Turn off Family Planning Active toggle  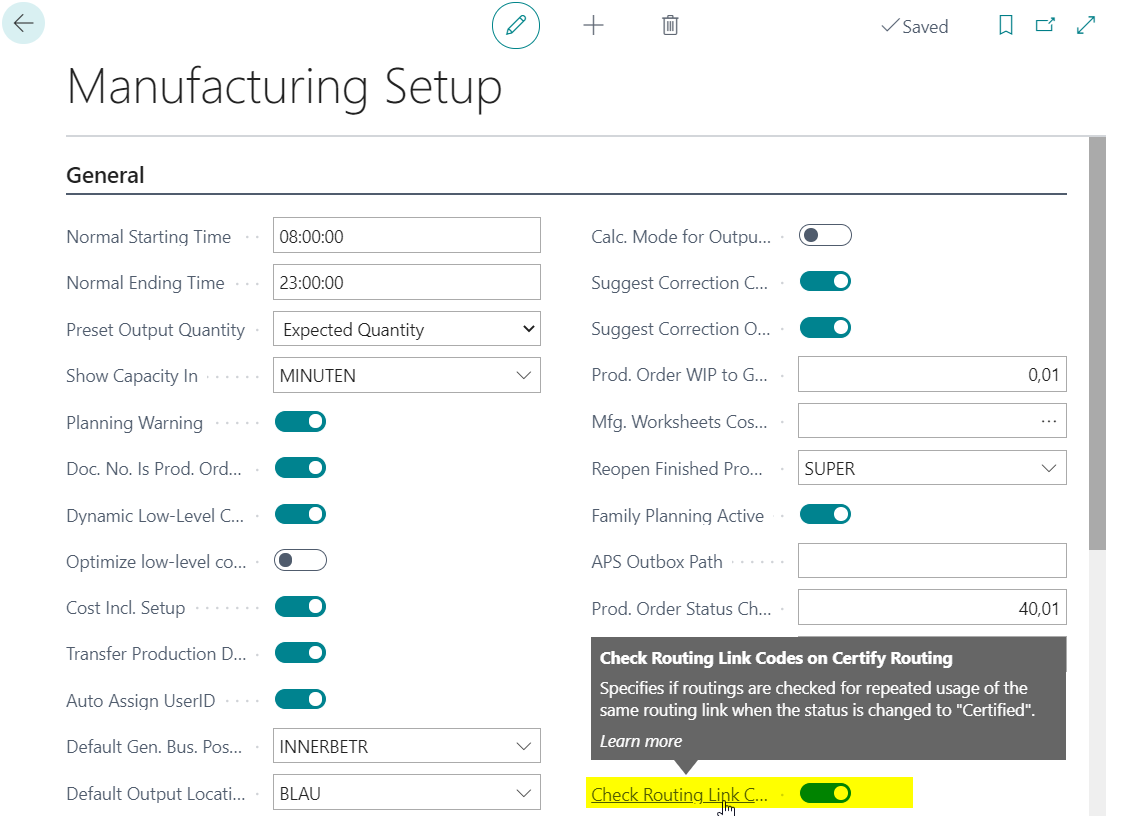pos(825,515)
